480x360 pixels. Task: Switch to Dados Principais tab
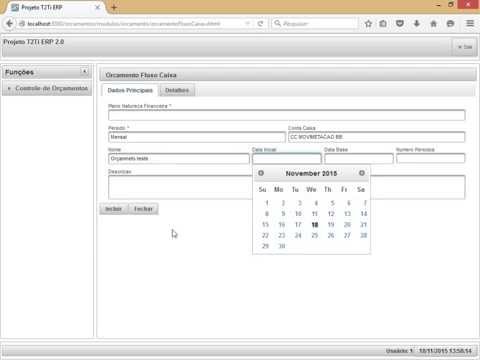click(x=130, y=90)
